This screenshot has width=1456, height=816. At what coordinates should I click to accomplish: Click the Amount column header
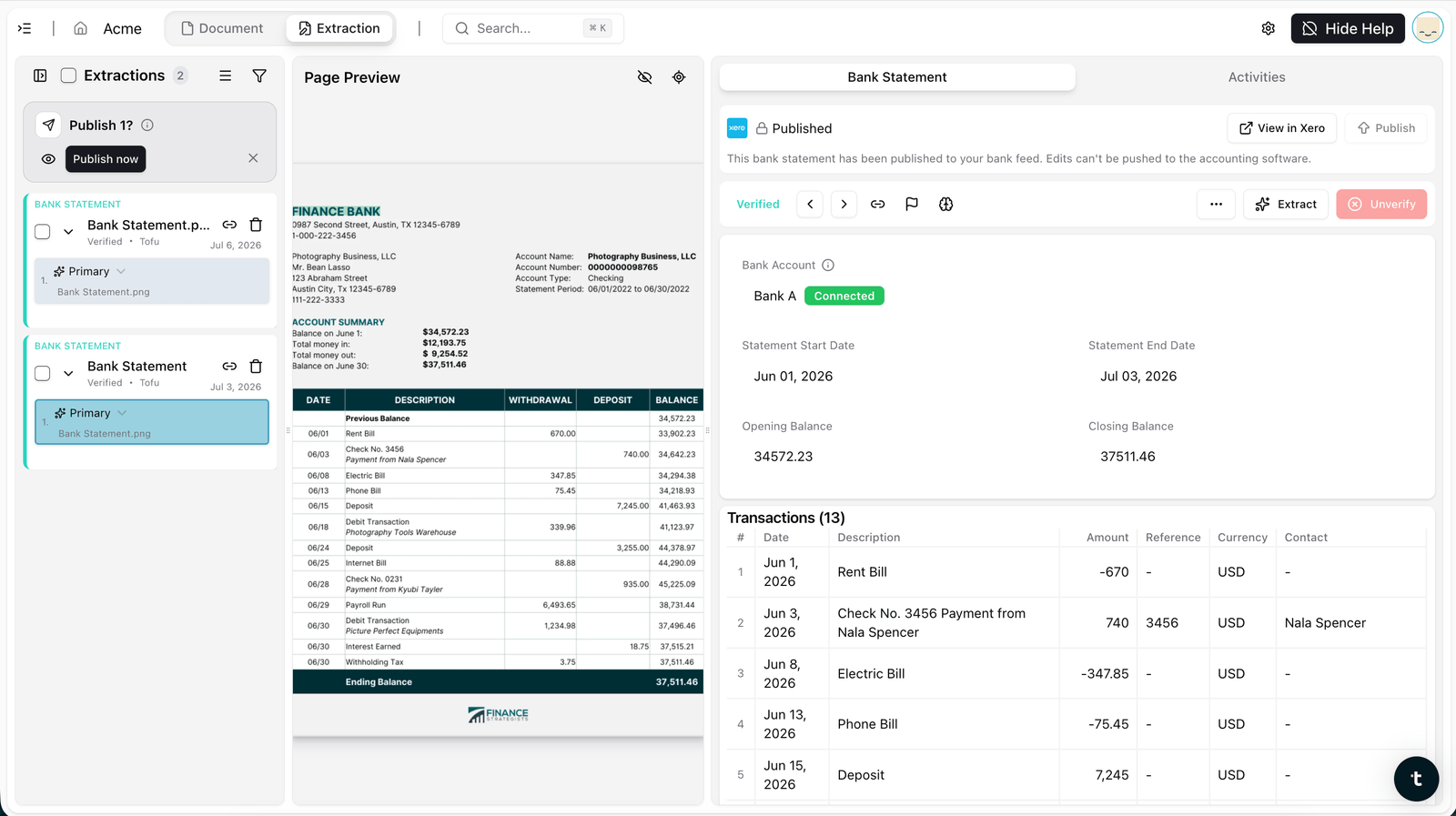click(x=1107, y=538)
